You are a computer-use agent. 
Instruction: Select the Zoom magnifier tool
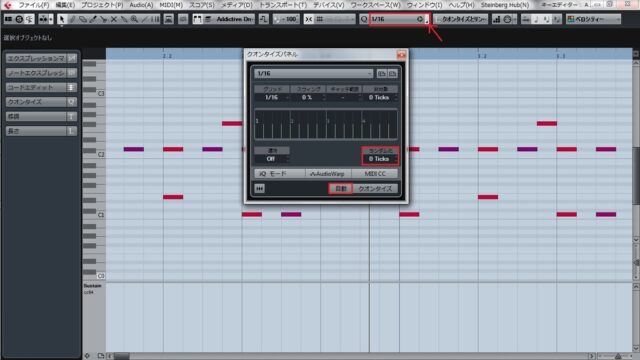coord(134,19)
